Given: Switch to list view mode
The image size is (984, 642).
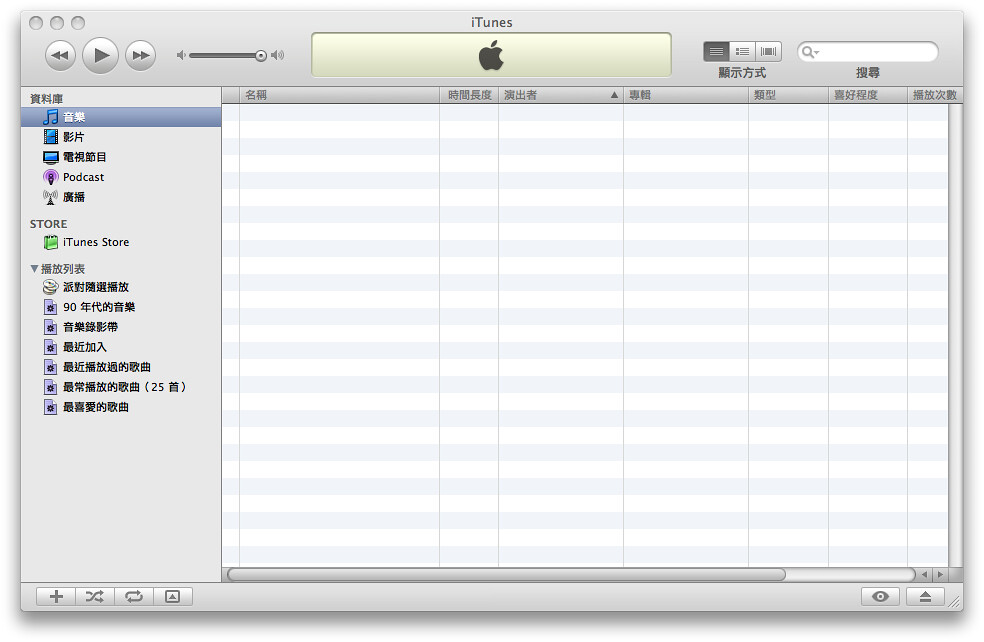Looking at the screenshot, I should point(716,51).
